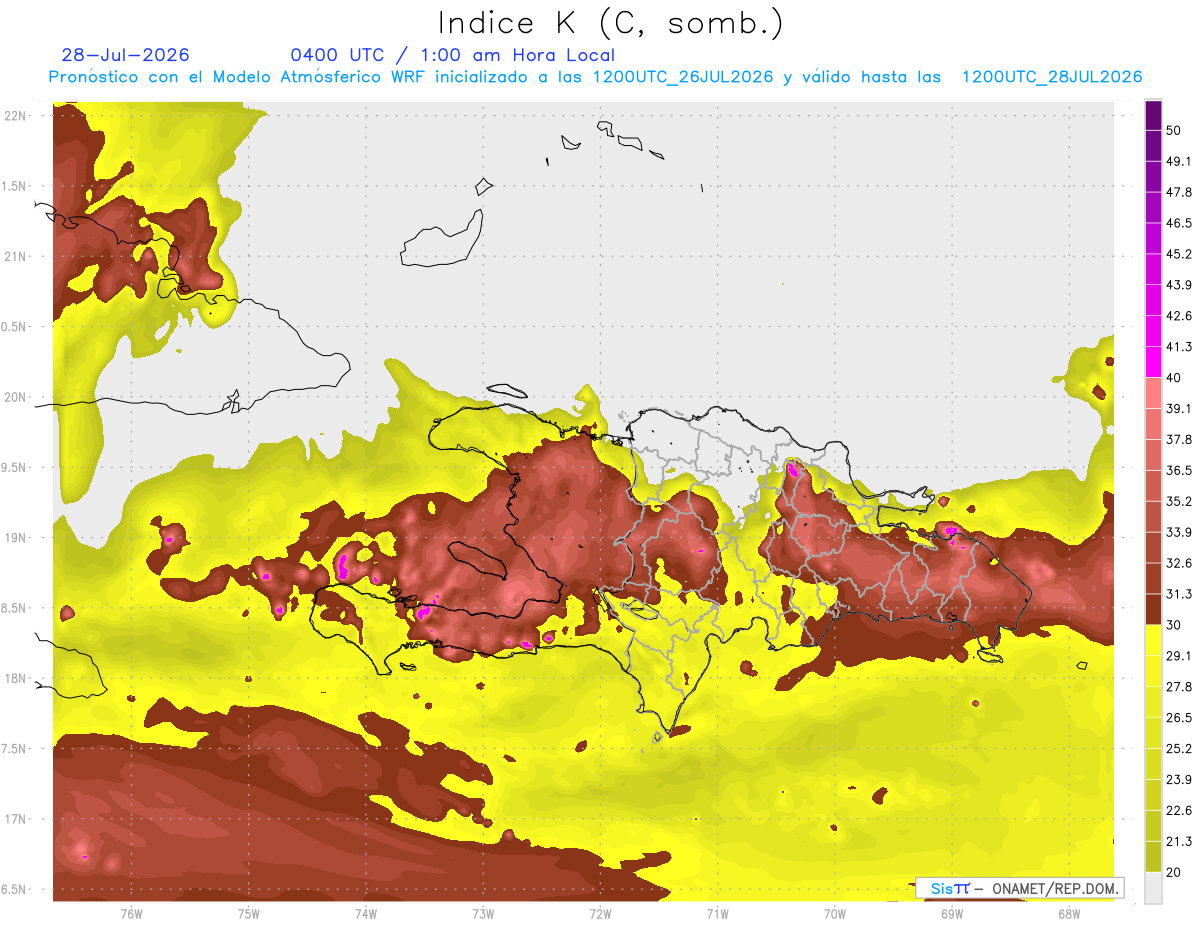This screenshot has width=1200, height=927.
Task: Click the dark purple color band above 50
Action: 1154,115
